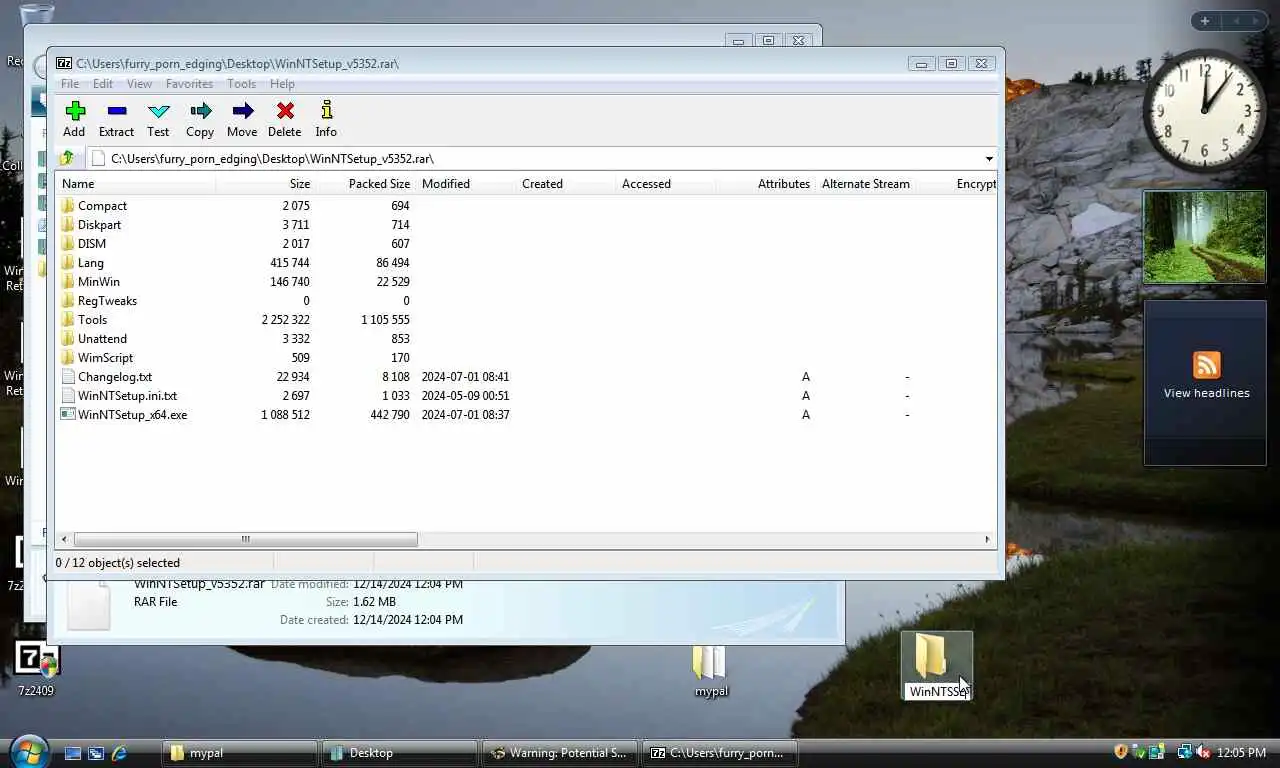Click the Move toolbar icon
1280x768 pixels.
tap(242, 111)
